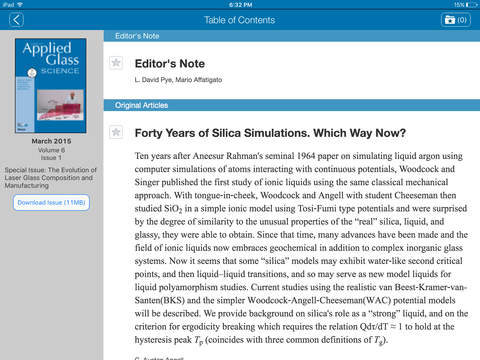Open the Editor's Note article title
This screenshot has height=360, width=480.
coord(170,64)
